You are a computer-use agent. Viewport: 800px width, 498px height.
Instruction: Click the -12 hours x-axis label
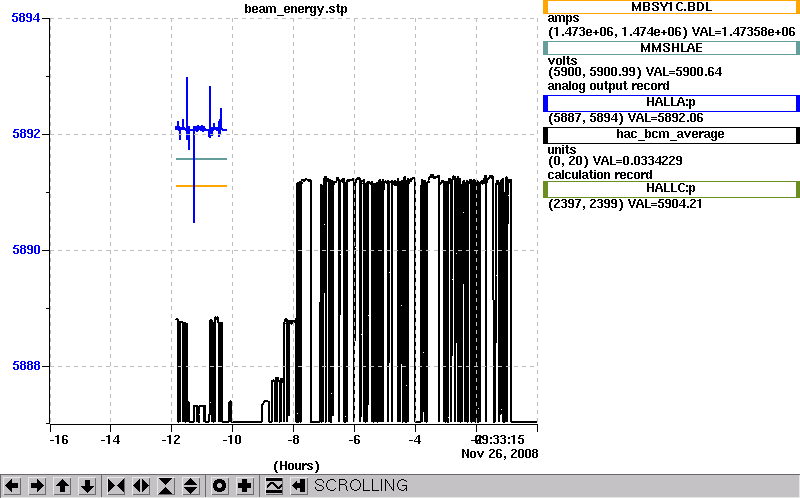pos(171,440)
